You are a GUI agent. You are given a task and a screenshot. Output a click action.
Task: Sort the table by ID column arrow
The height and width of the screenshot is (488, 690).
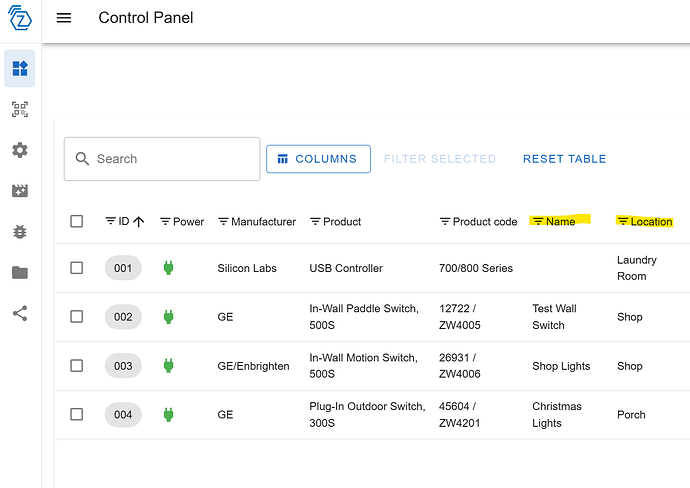click(138, 222)
